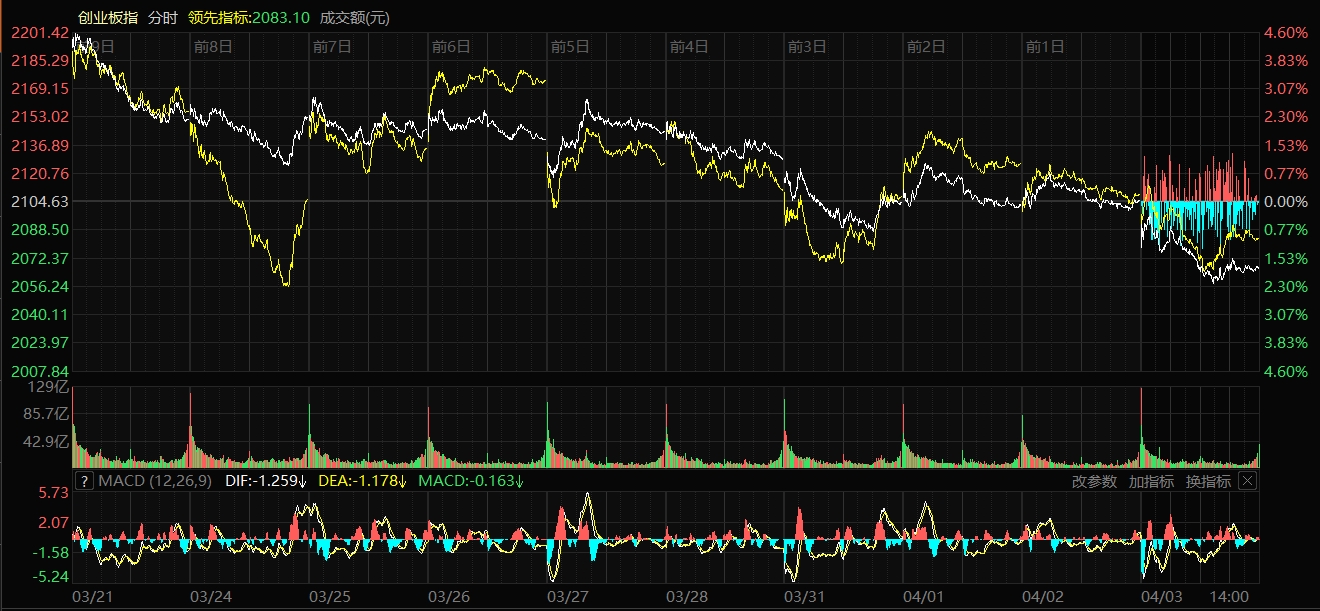This screenshot has width=1320, height=611.
Task: Open 换指标 to switch indicator
Action: (1207, 481)
